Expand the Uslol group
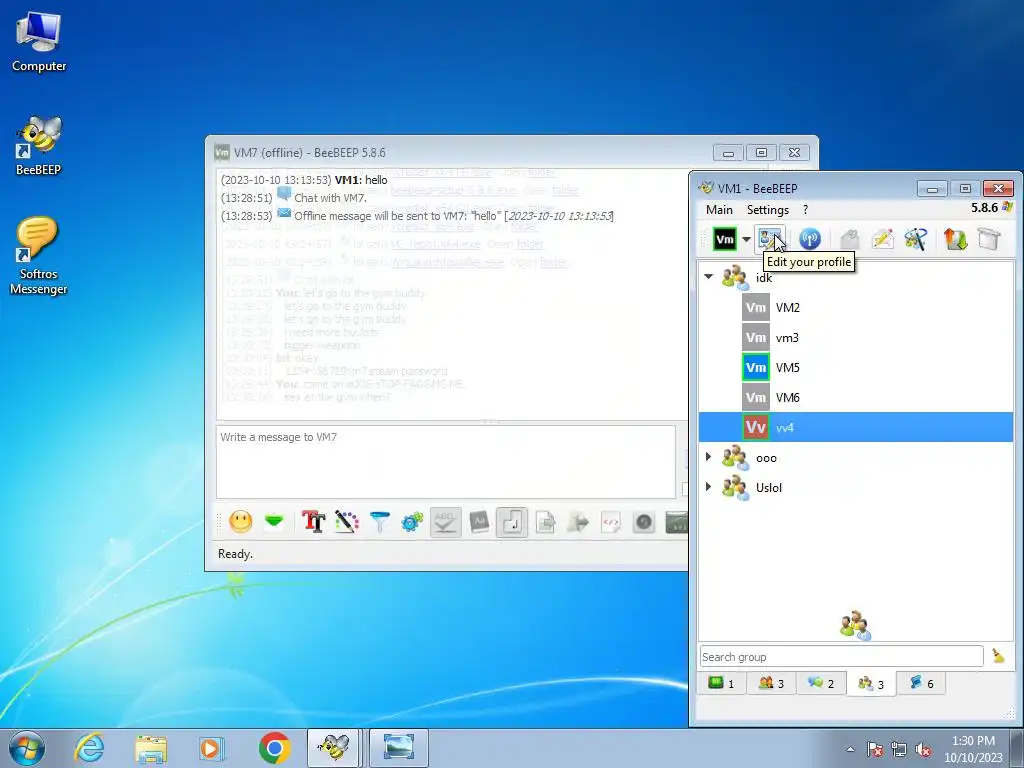The width and height of the screenshot is (1024, 768). (x=709, y=487)
